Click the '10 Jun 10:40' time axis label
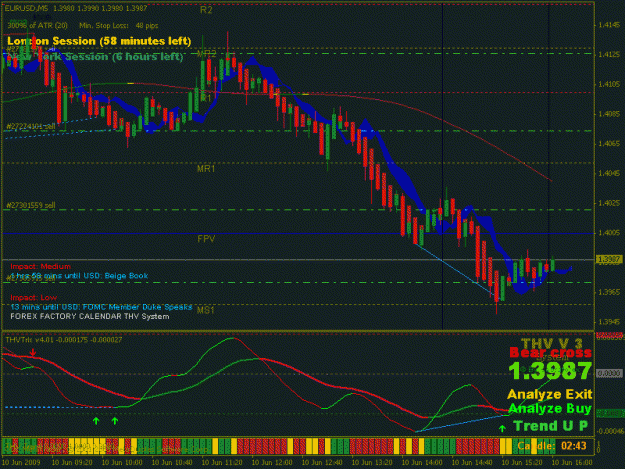Screen dimensions: 625x469 click(172, 462)
